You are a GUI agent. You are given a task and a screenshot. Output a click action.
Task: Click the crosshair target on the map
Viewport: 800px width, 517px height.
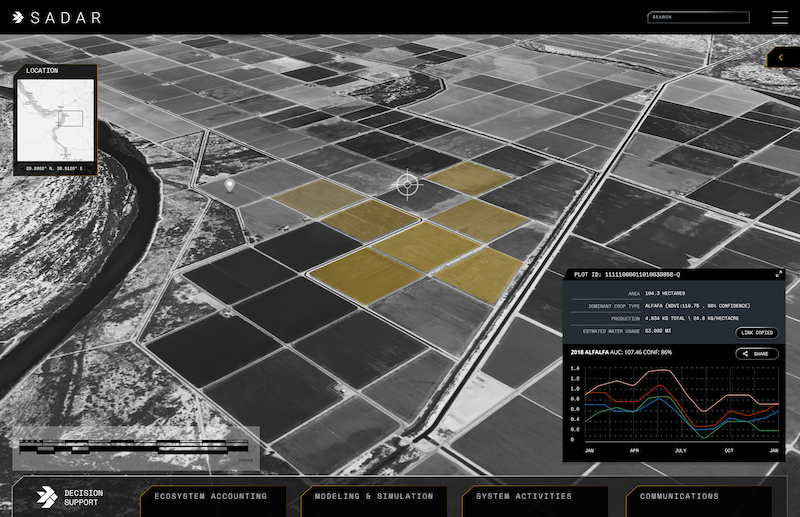407,184
